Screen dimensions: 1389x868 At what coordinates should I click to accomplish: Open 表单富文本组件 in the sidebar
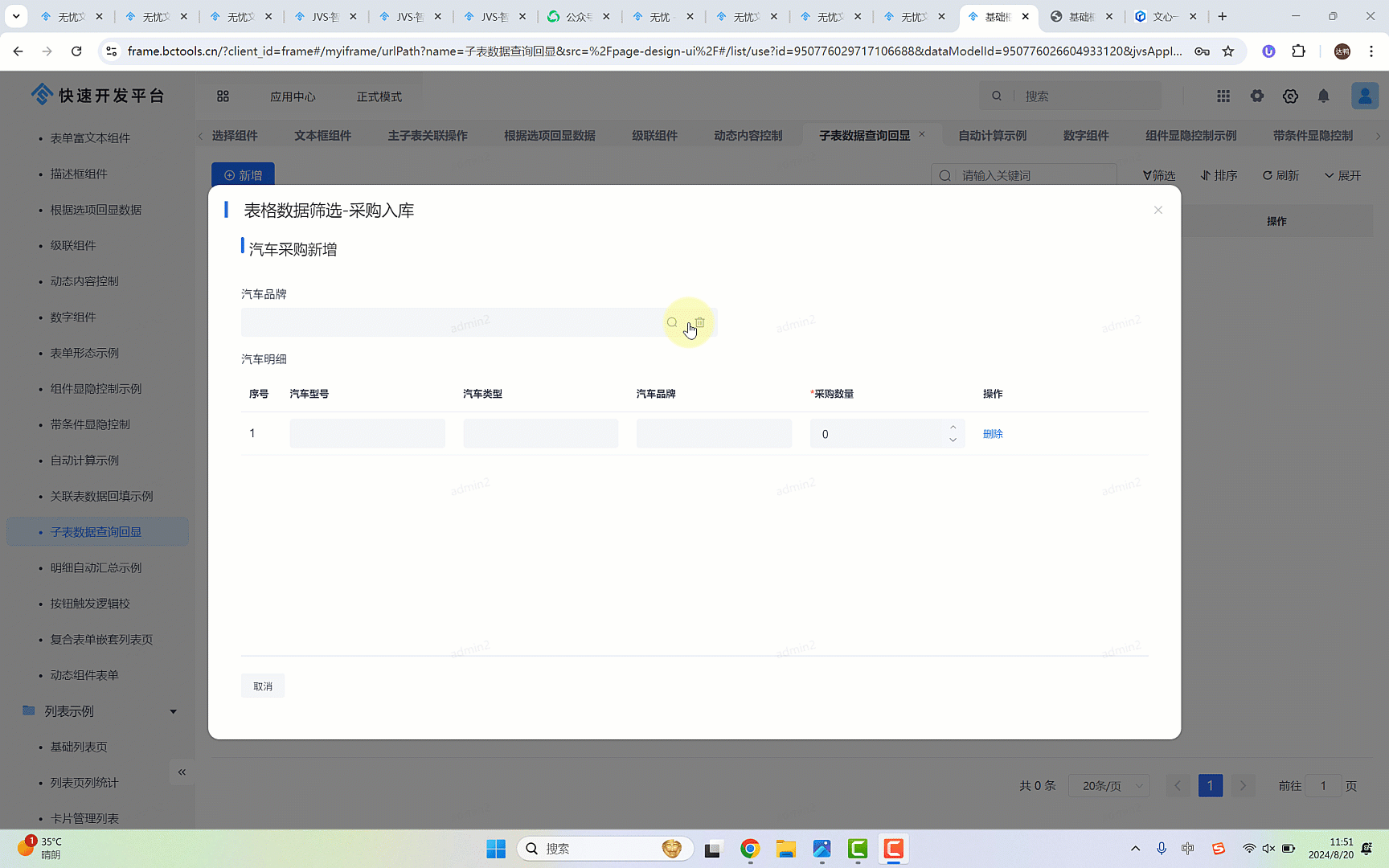(x=90, y=138)
